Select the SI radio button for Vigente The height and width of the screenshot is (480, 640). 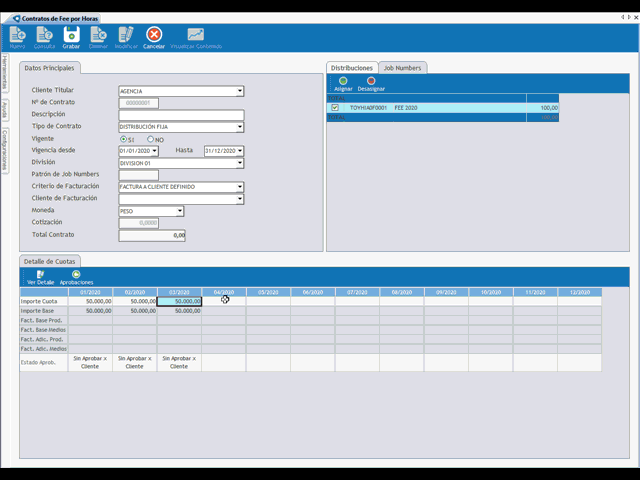click(x=123, y=139)
